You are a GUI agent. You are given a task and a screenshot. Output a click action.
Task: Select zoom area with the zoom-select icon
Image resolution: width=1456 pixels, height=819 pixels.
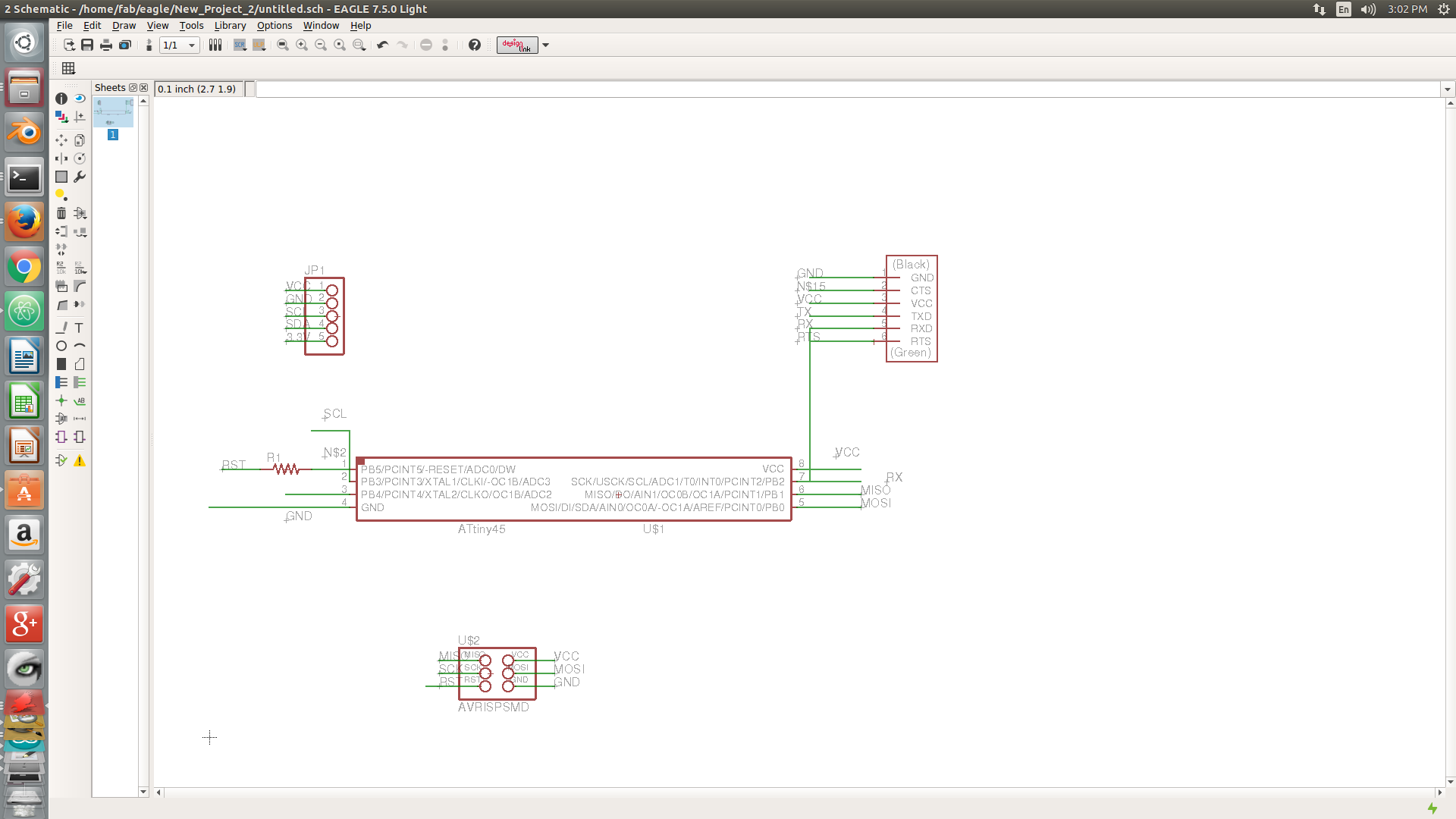tap(359, 45)
